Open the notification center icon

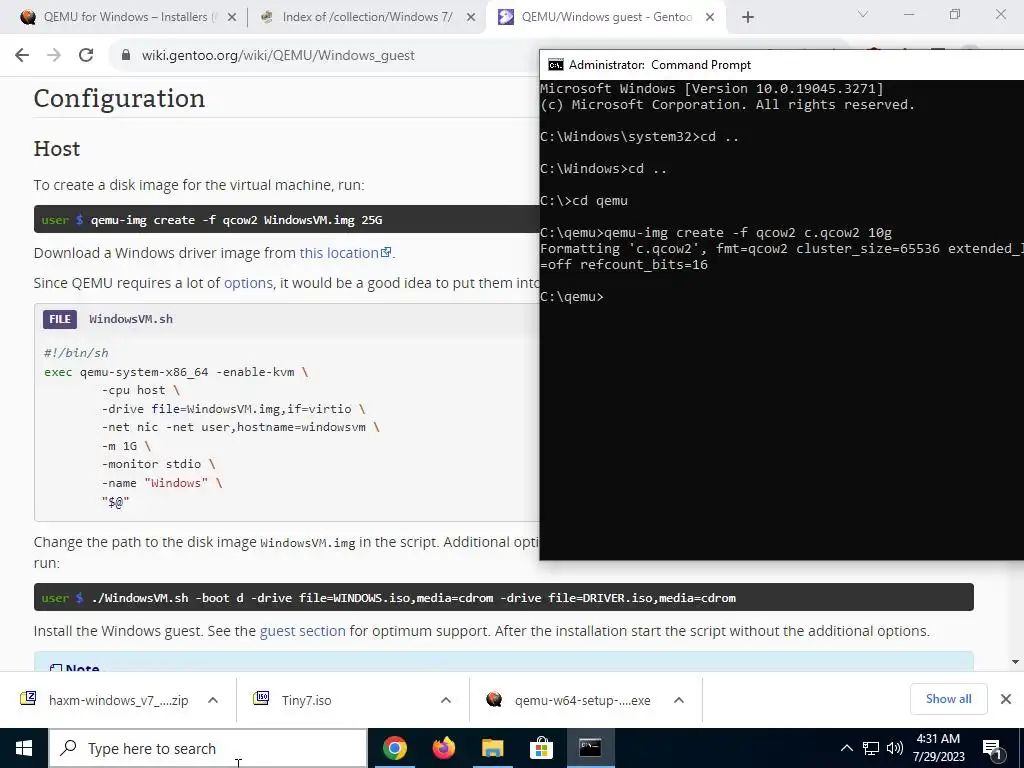tap(993, 748)
